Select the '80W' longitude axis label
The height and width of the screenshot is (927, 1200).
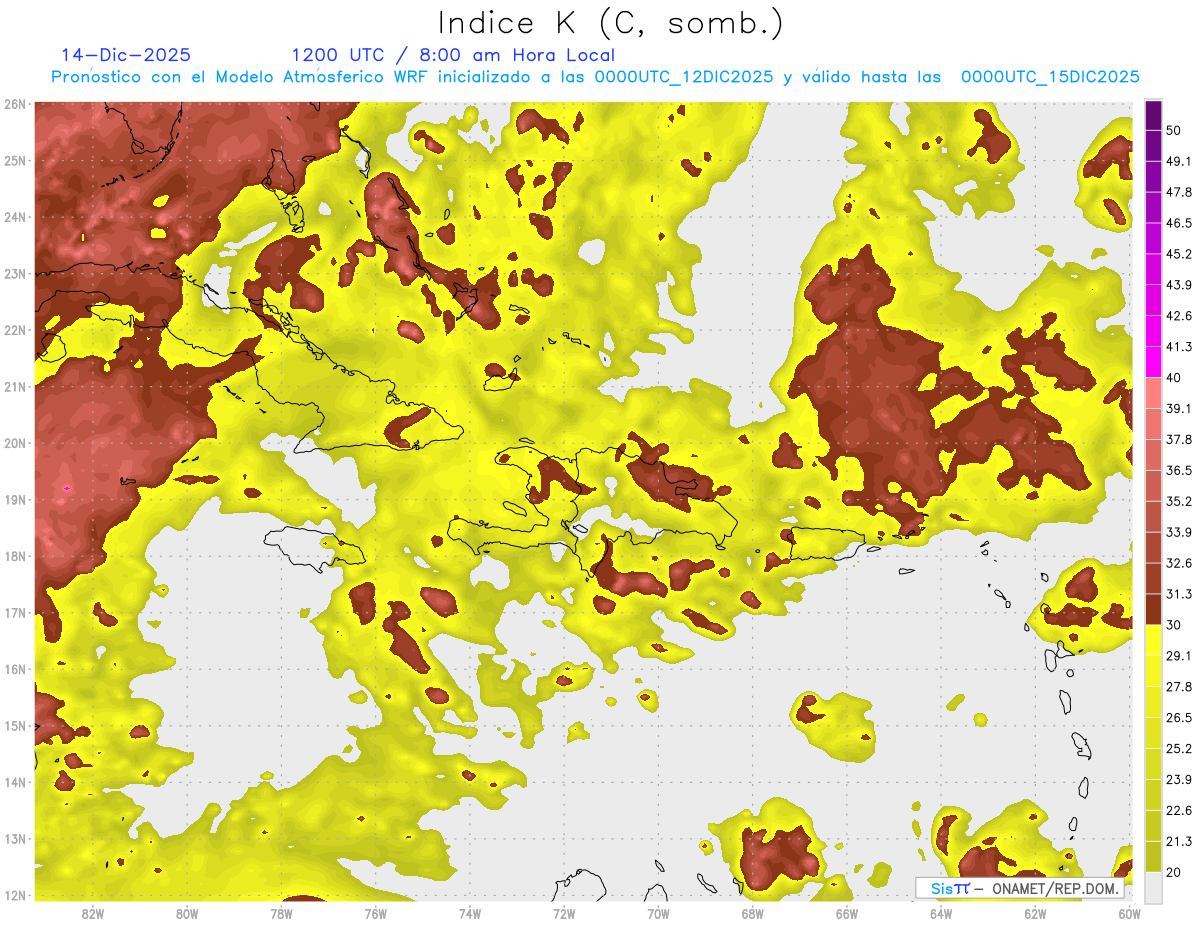coord(187,914)
